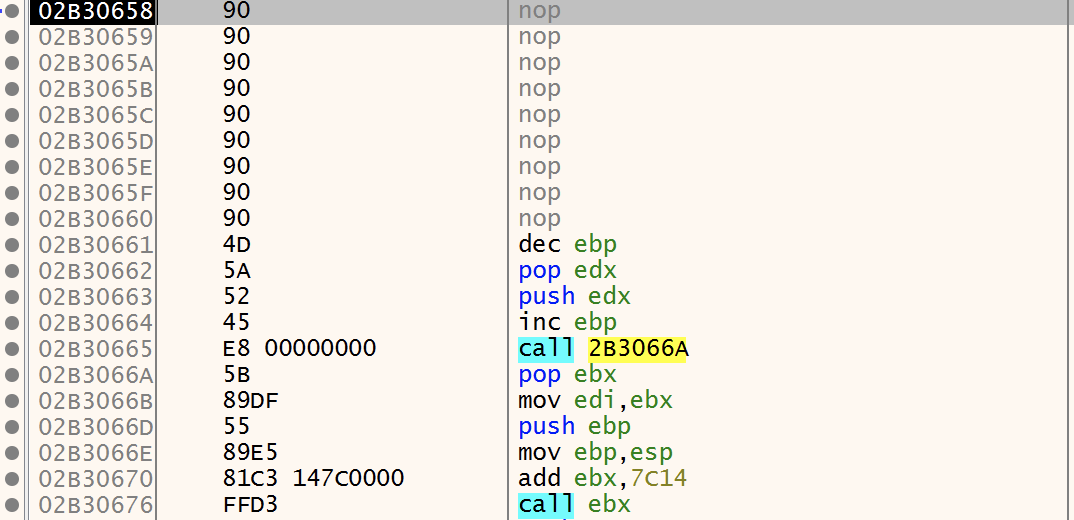Select the "push edx" instruction line

[574, 297]
